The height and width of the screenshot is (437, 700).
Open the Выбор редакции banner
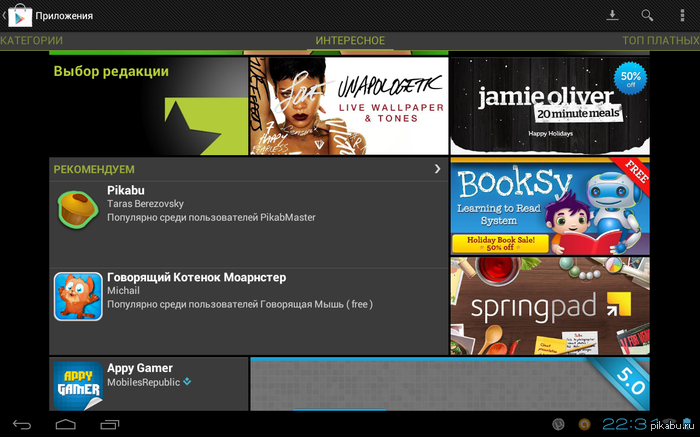pyautogui.click(x=148, y=106)
